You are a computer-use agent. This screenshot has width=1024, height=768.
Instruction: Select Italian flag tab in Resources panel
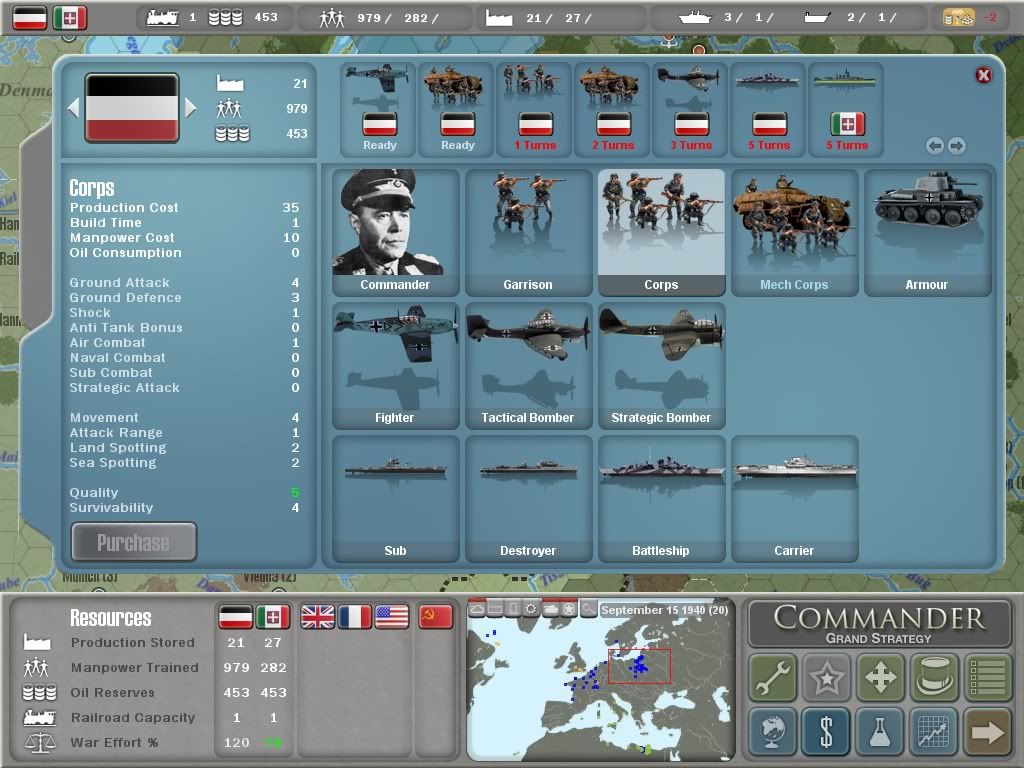point(272,616)
